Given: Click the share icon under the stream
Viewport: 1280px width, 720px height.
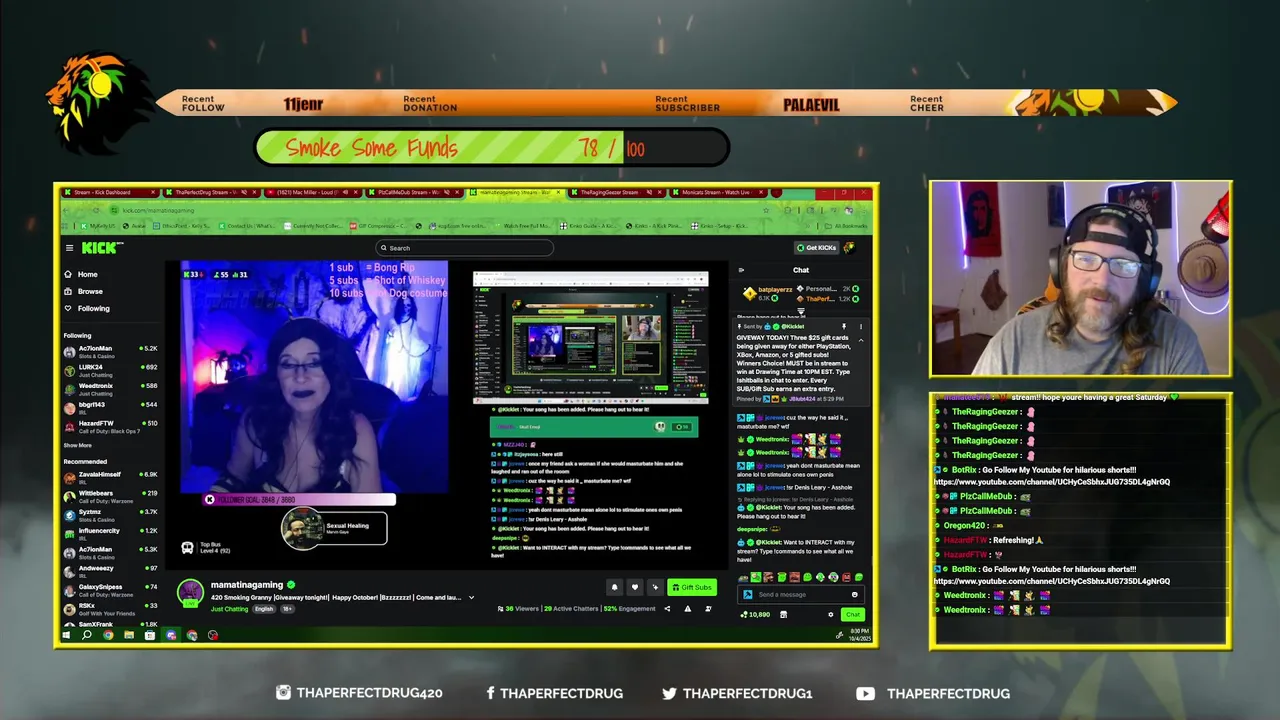Looking at the screenshot, I should (667, 609).
